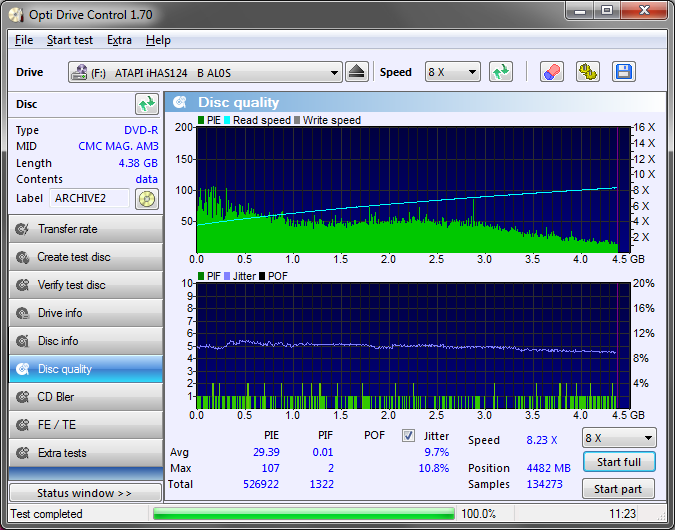Click the Create test disc icon
675x530 pixels.
click(x=22, y=257)
